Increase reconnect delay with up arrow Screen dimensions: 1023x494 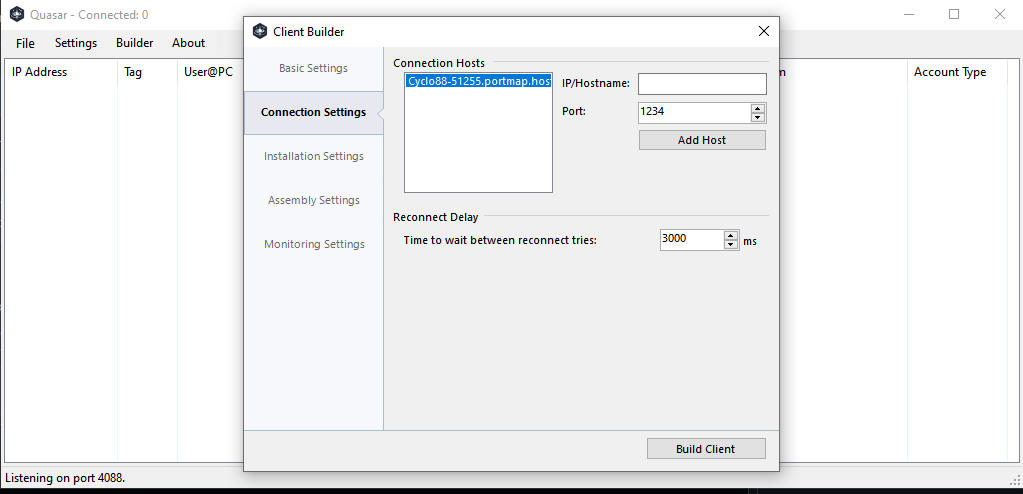point(731,236)
